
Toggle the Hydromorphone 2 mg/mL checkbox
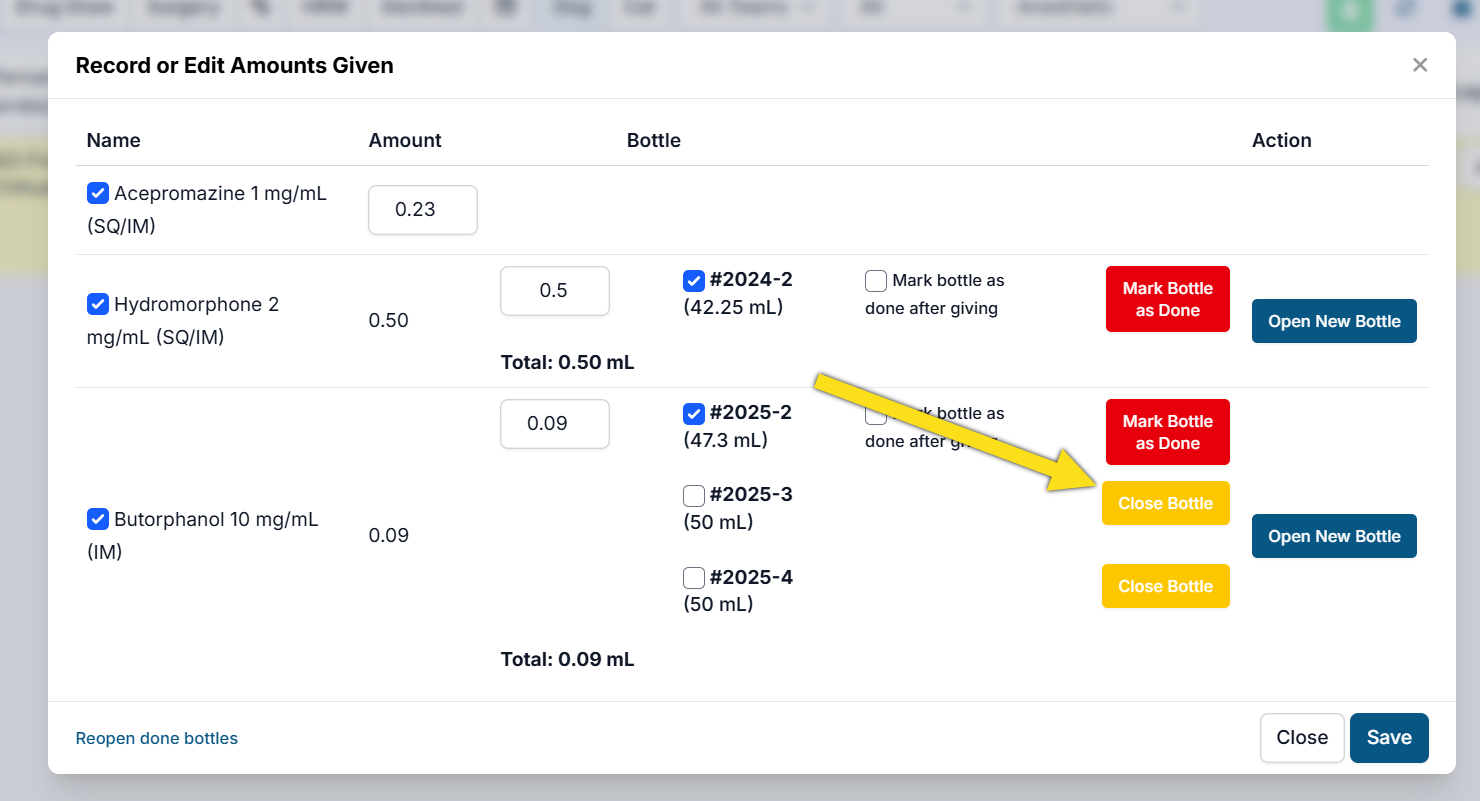pos(98,304)
